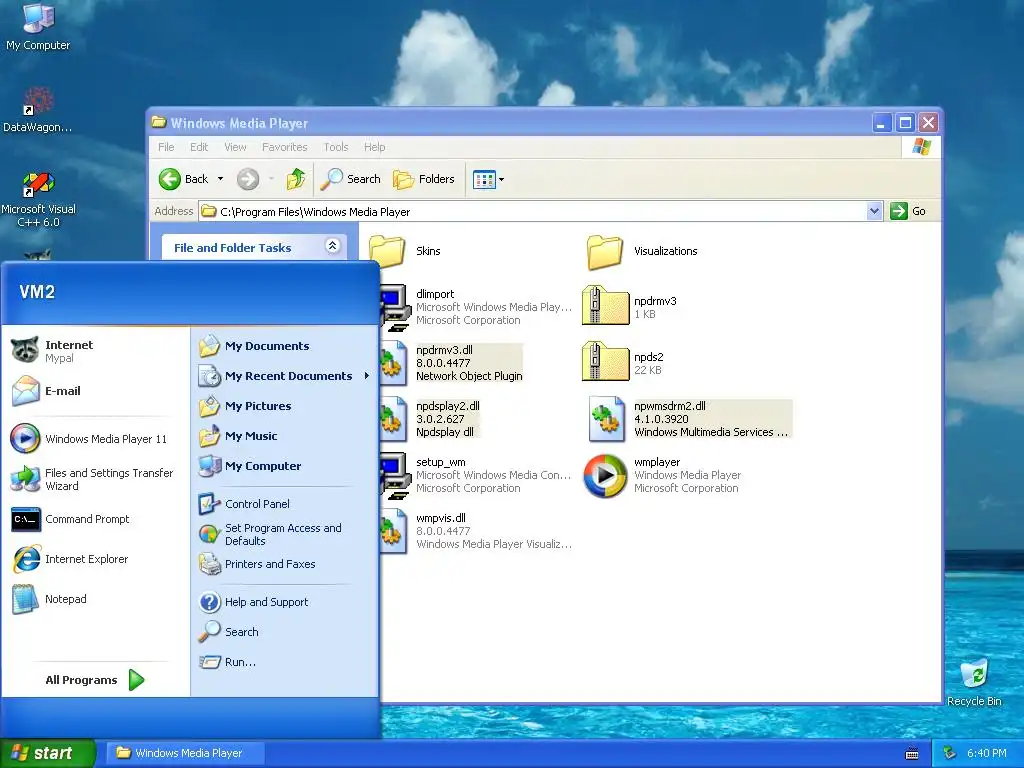This screenshot has width=1024, height=768.
Task: Open the Favorites menu
Action: coord(285,147)
